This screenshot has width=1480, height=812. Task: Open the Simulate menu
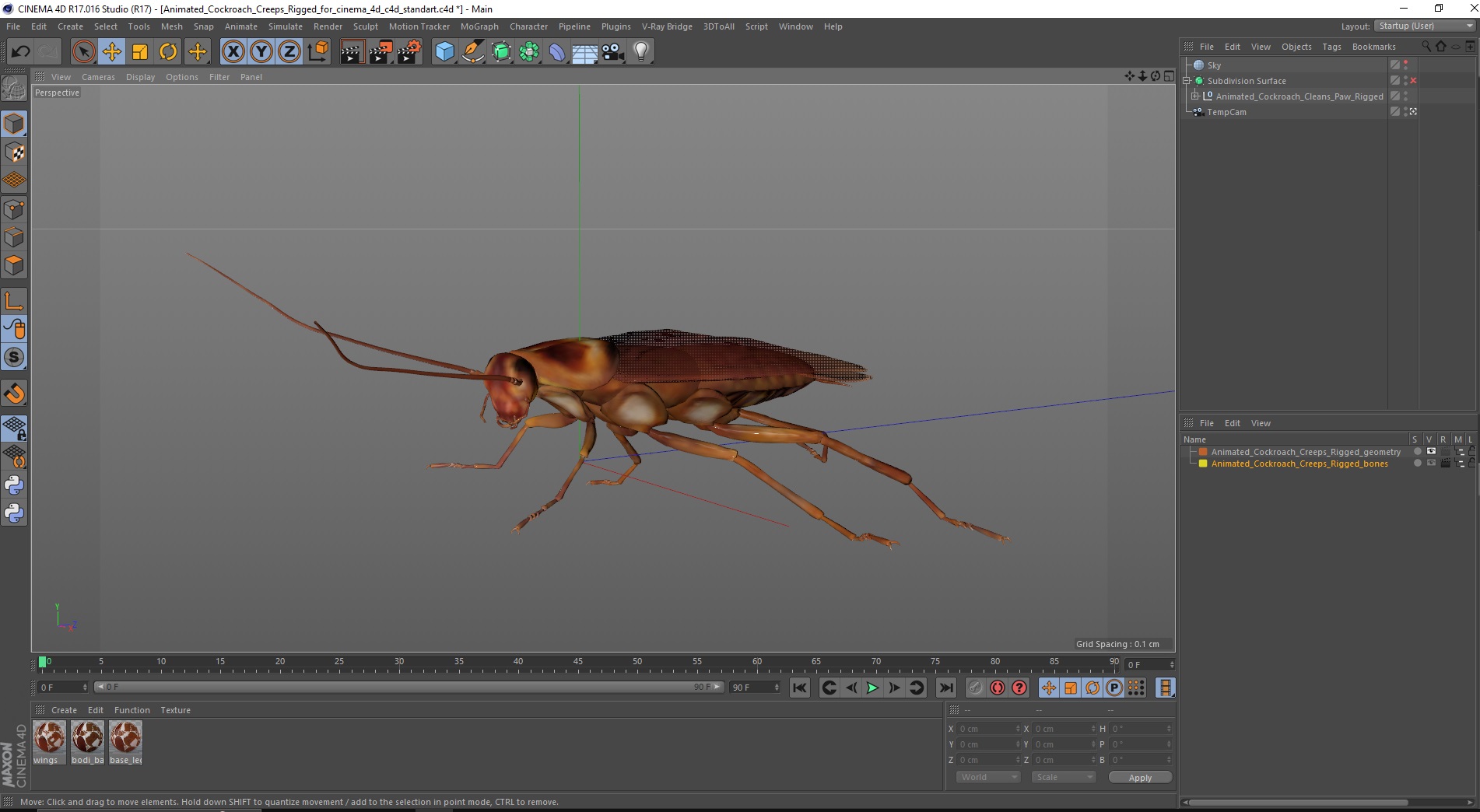285,26
